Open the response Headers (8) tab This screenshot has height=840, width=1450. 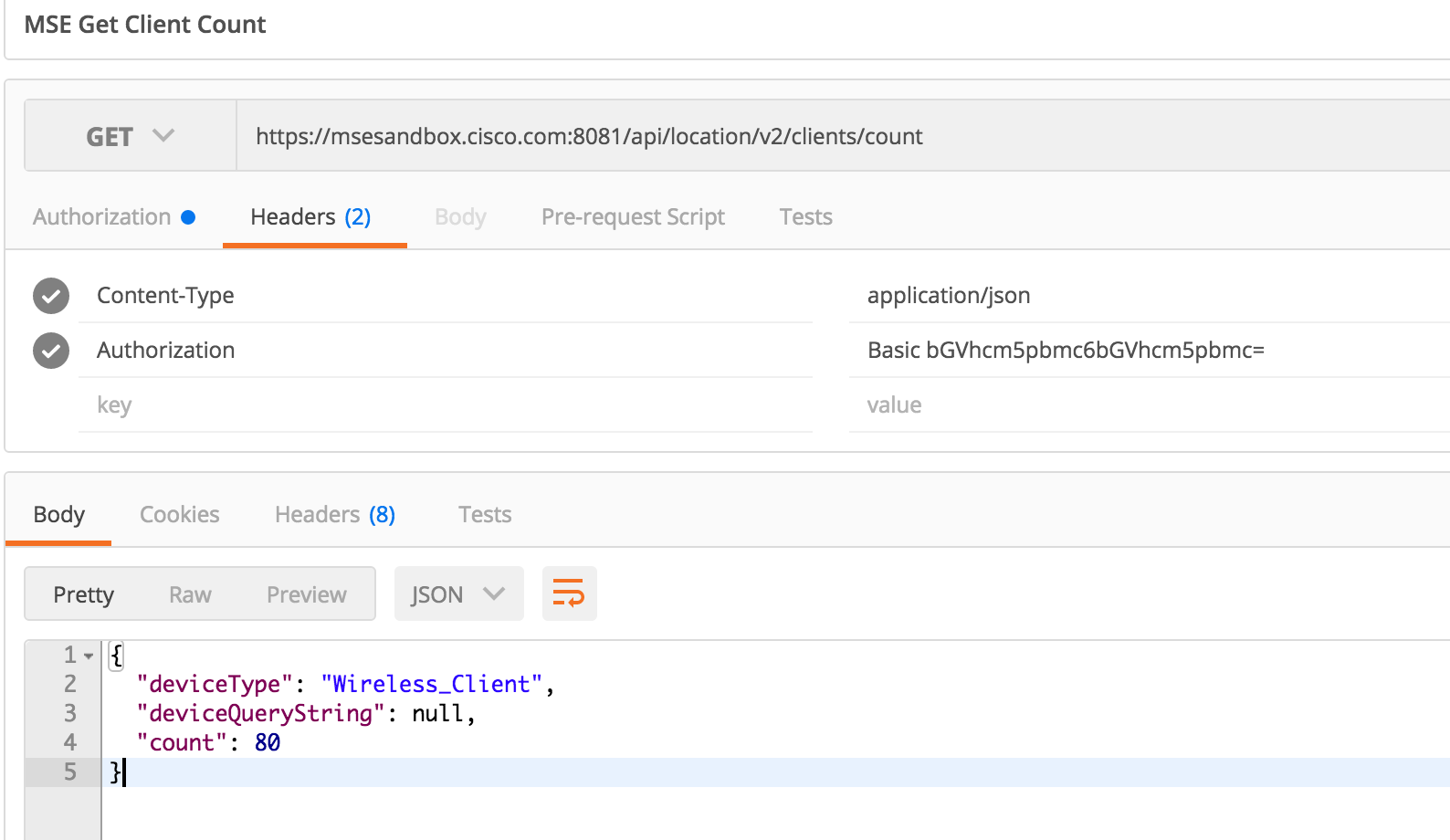[335, 515]
